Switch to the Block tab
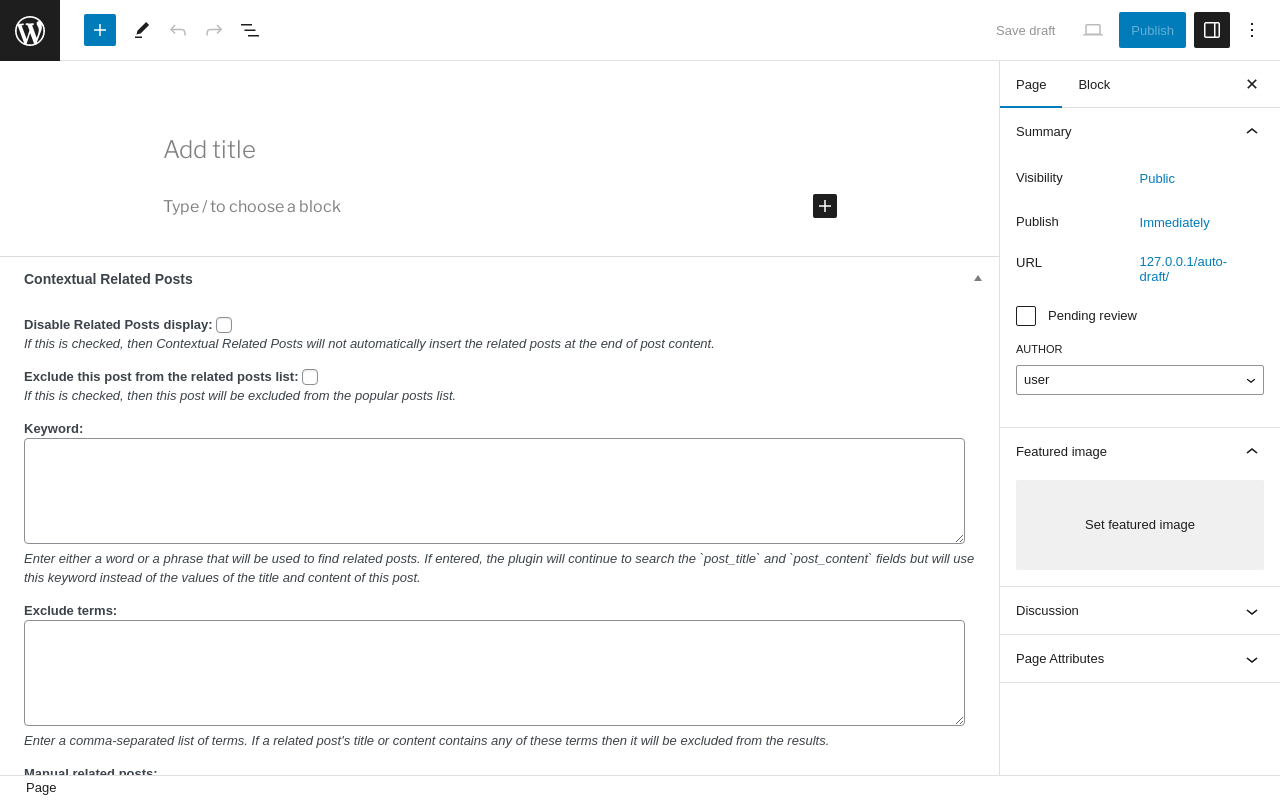The width and height of the screenshot is (1280, 800). [1094, 85]
